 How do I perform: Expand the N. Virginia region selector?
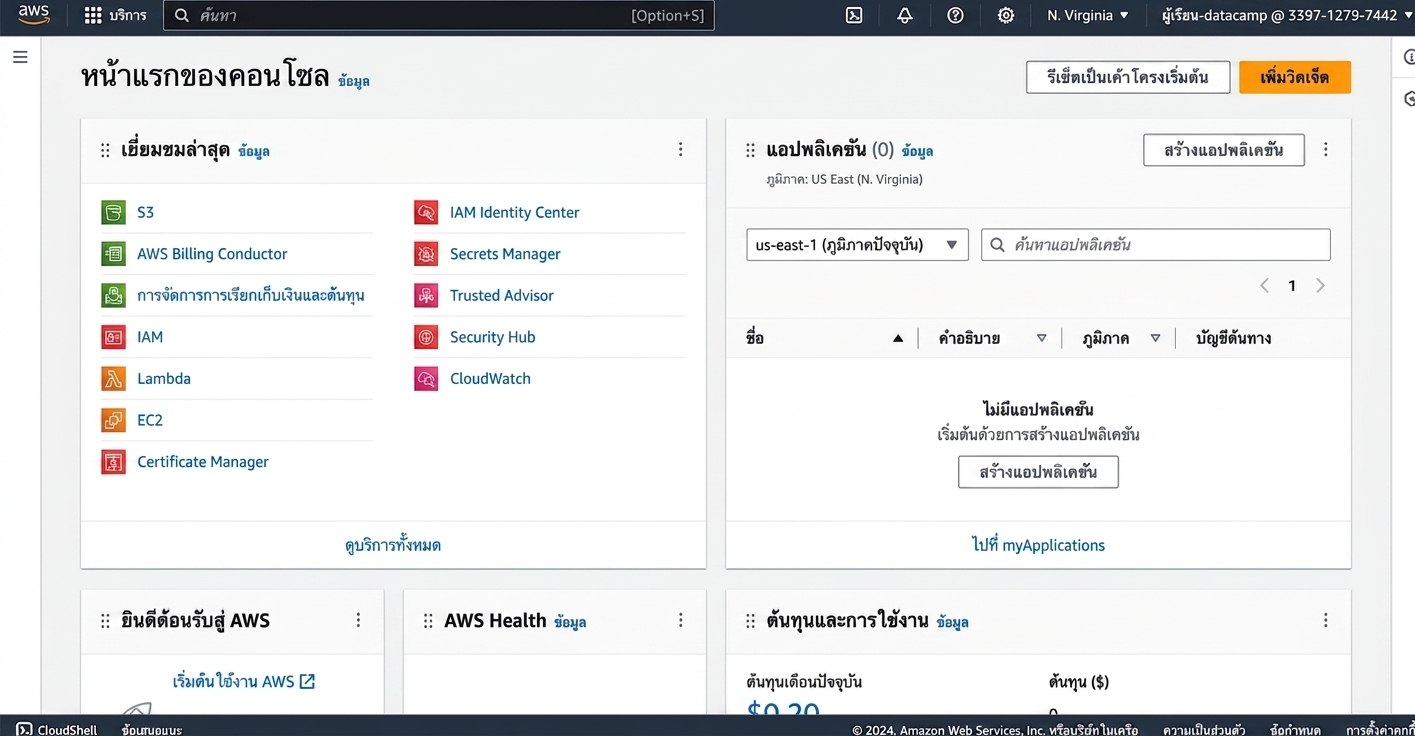pyautogui.click(x=1088, y=15)
